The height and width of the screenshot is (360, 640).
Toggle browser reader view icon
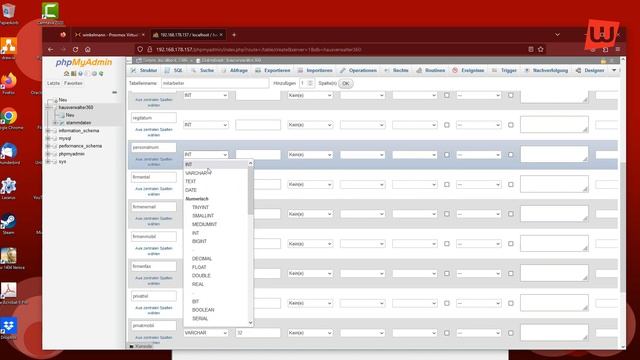pyautogui.click(x=531, y=49)
